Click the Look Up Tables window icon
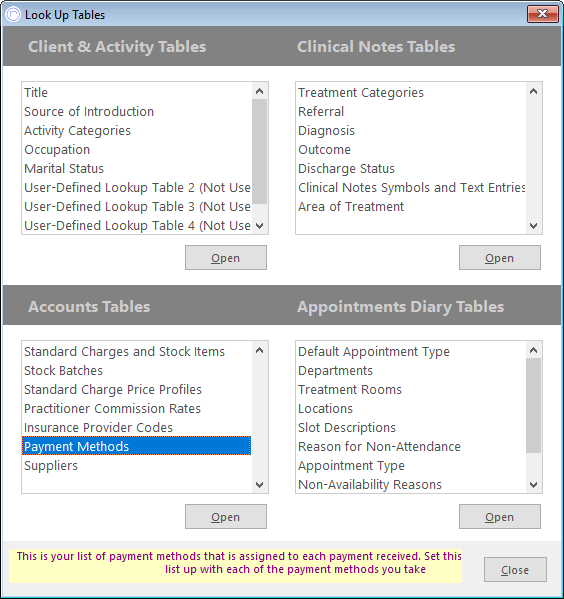Image resolution: width=564 pixels, height=599 pixels. coord(13,15)
